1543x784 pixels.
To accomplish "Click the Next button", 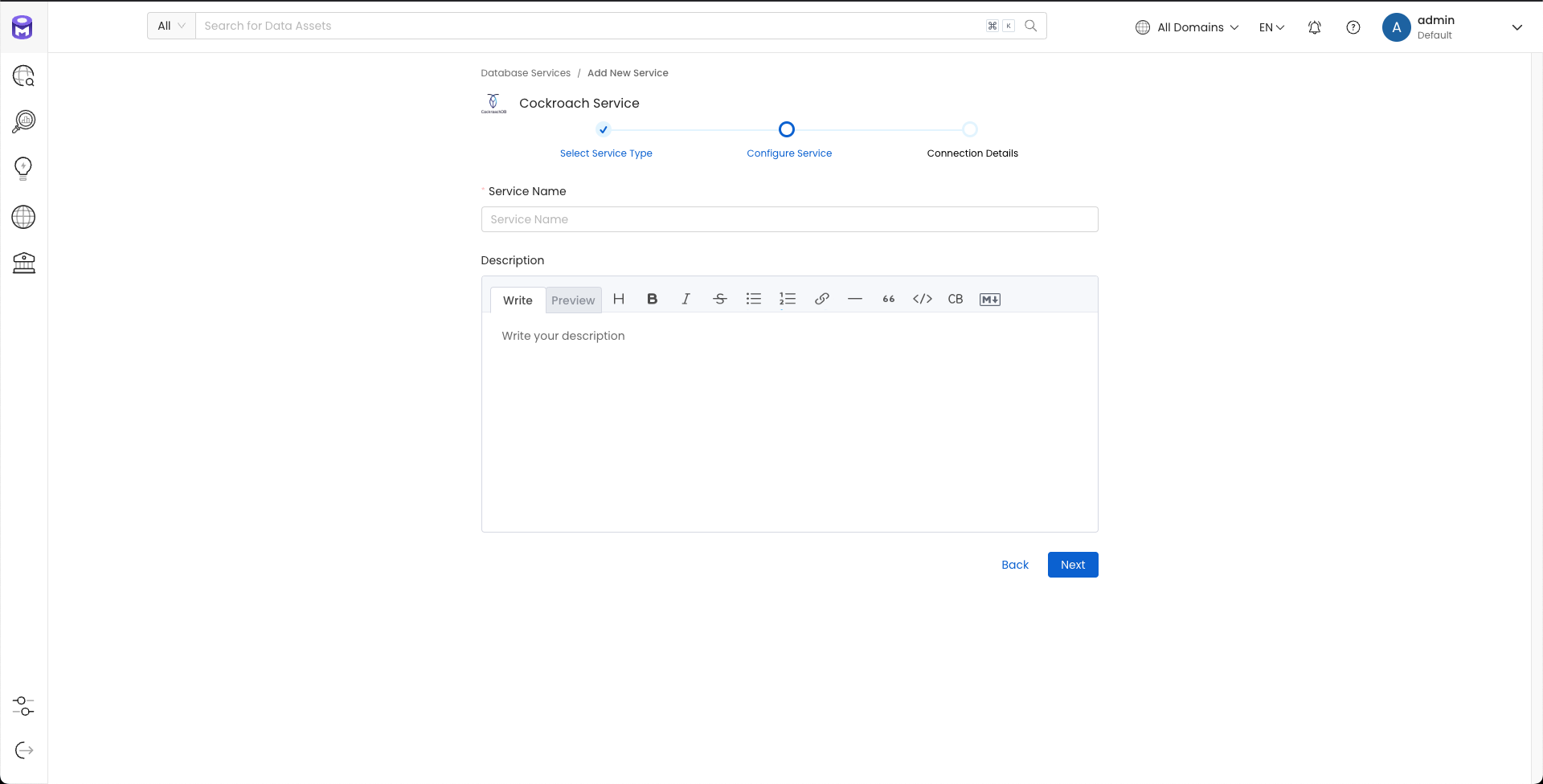I will [x=1072, y=565].
